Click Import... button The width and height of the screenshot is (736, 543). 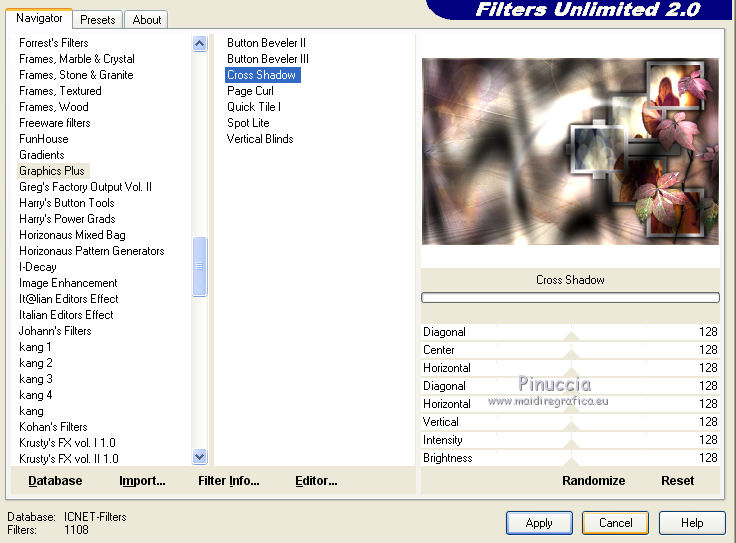pyautogui.click(x=142, y=481)
